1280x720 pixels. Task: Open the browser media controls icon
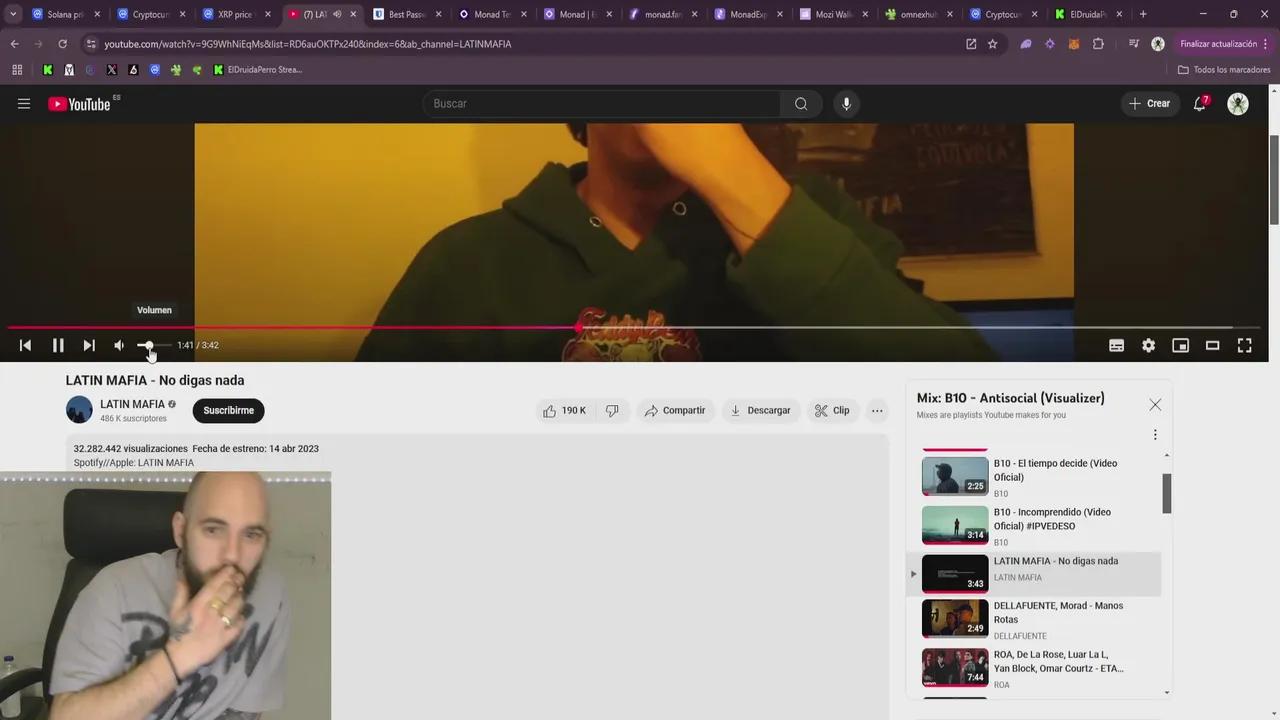(x=1133, y=44)
